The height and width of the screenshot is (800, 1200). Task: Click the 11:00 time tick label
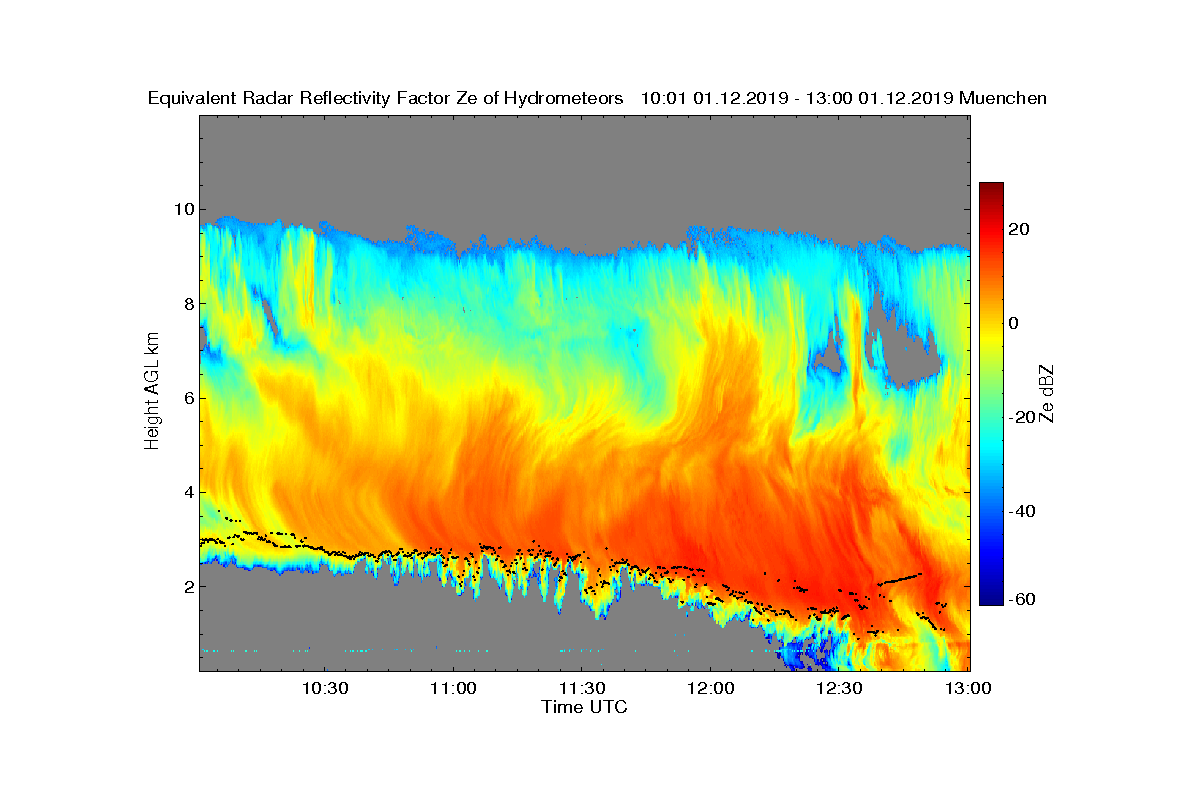click(x=453, y=688)
